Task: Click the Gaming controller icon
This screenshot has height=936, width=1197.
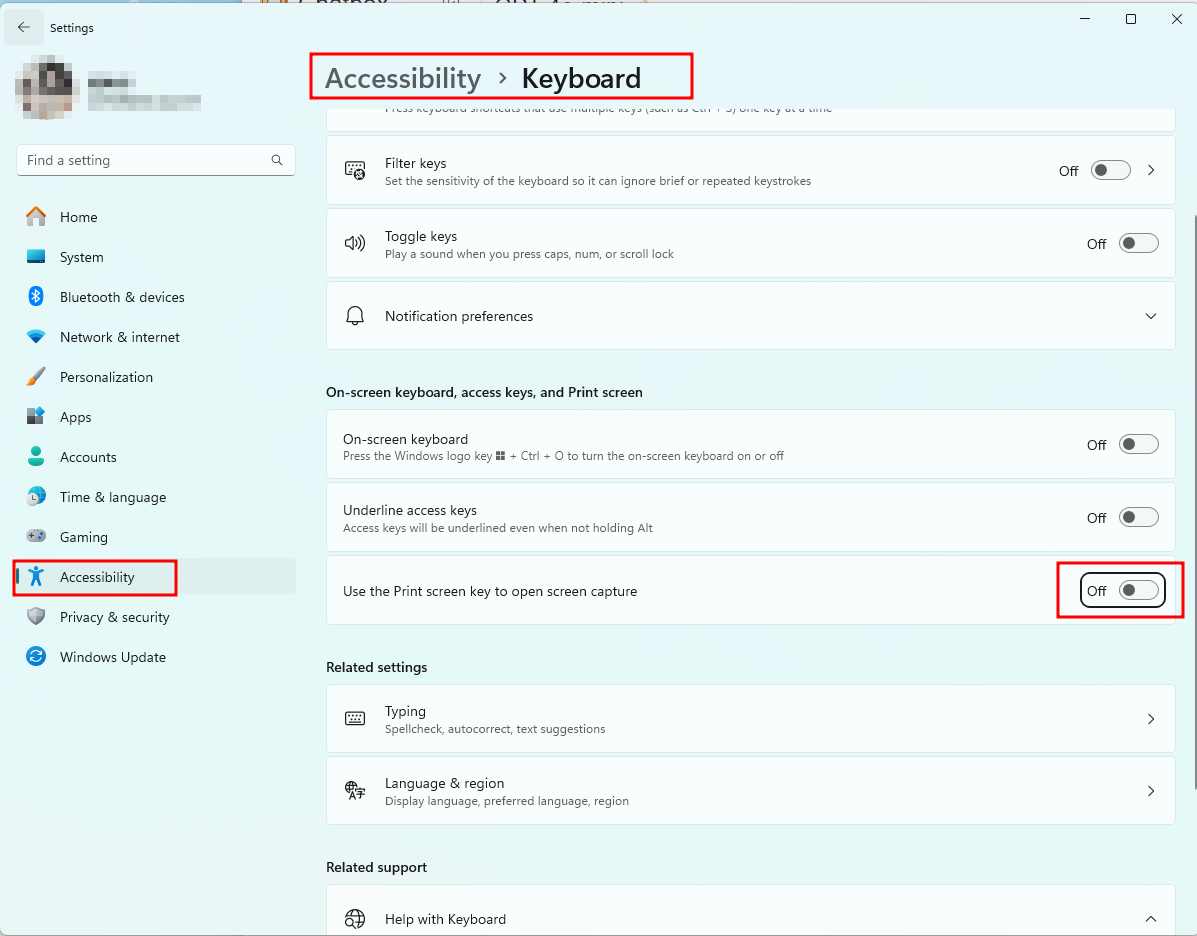Action: pyautogui.click(x=36, y=537)
